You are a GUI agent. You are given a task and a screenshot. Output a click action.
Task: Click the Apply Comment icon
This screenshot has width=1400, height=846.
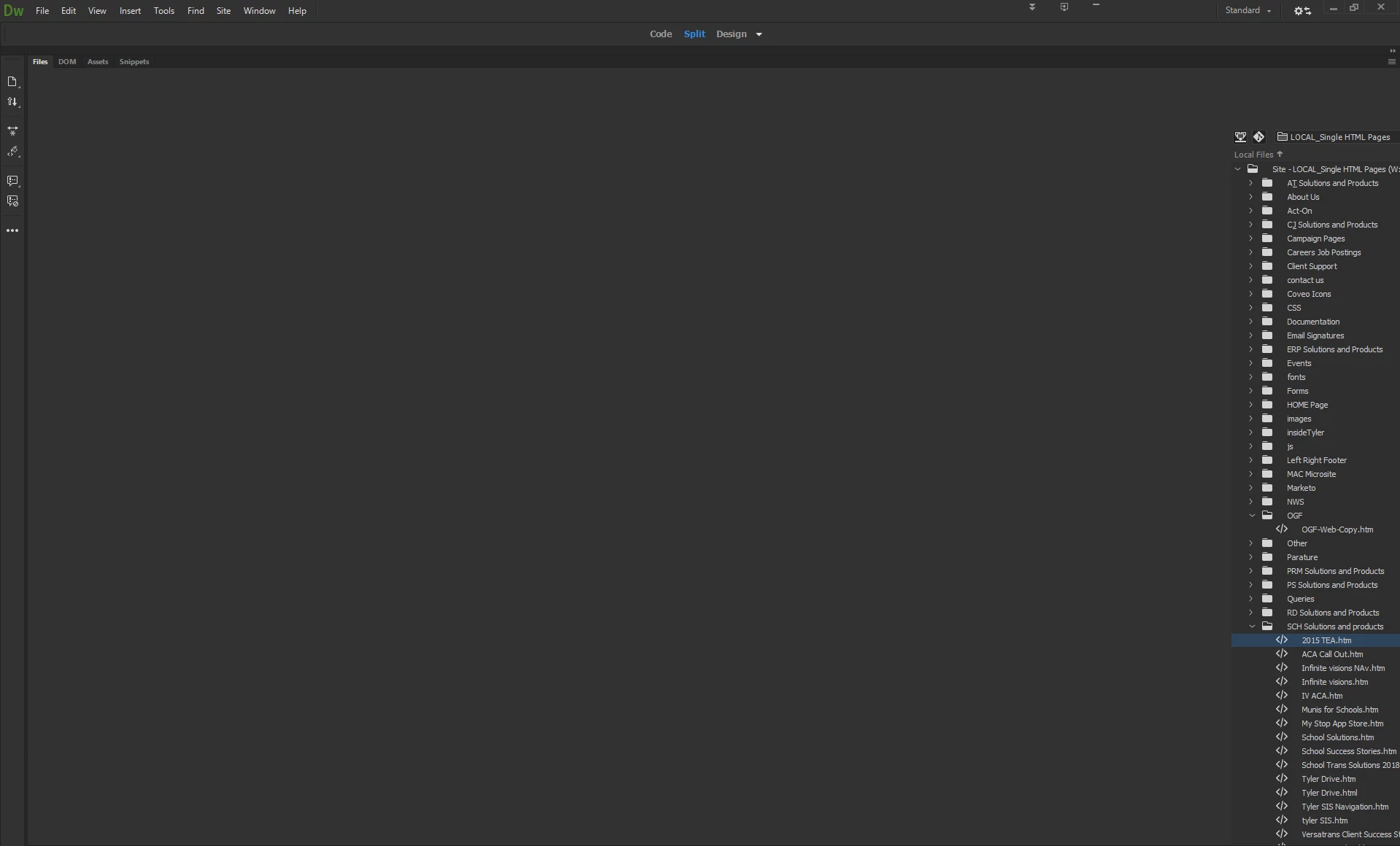tap(12, 181)
